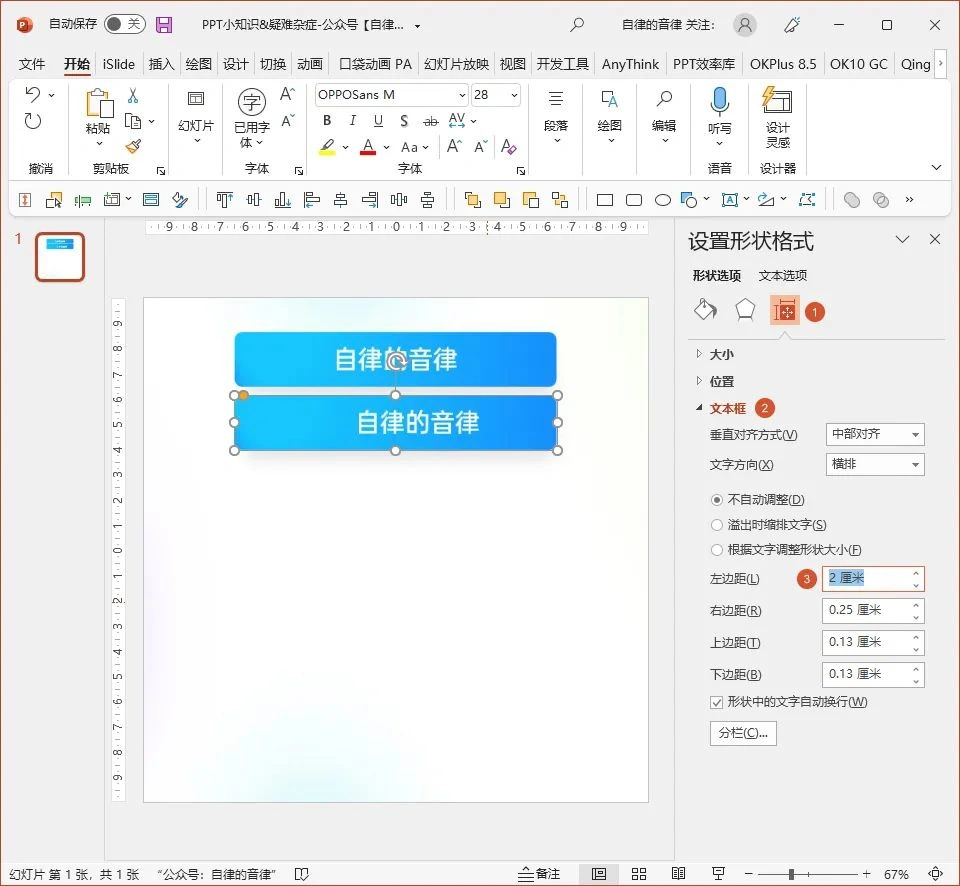This screenshot has width=960, height=886.
Task: Open 备注 notes from the status bar
Action: 540,872
